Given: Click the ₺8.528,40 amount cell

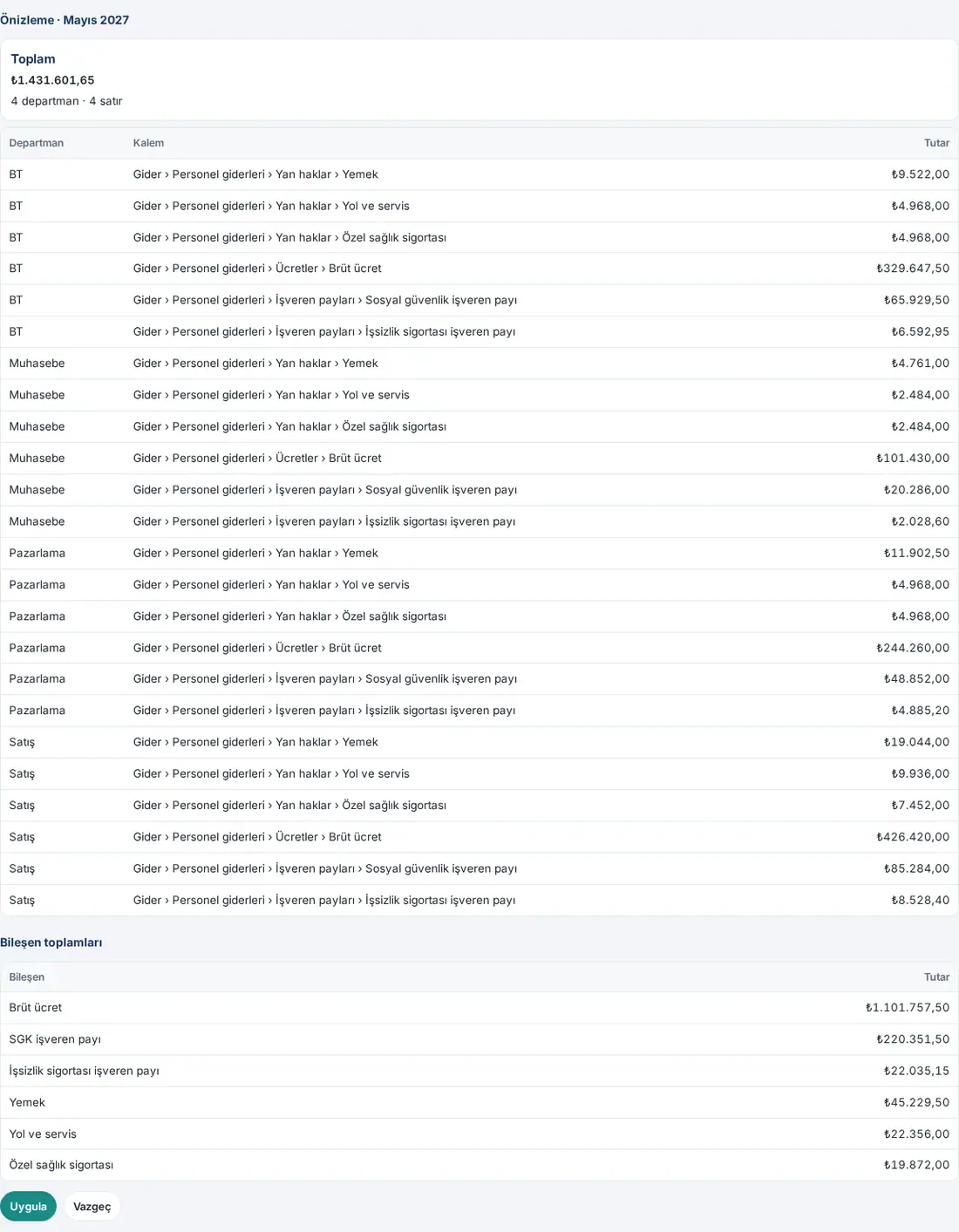Looking at the screenshot, I should coord(920,900).
